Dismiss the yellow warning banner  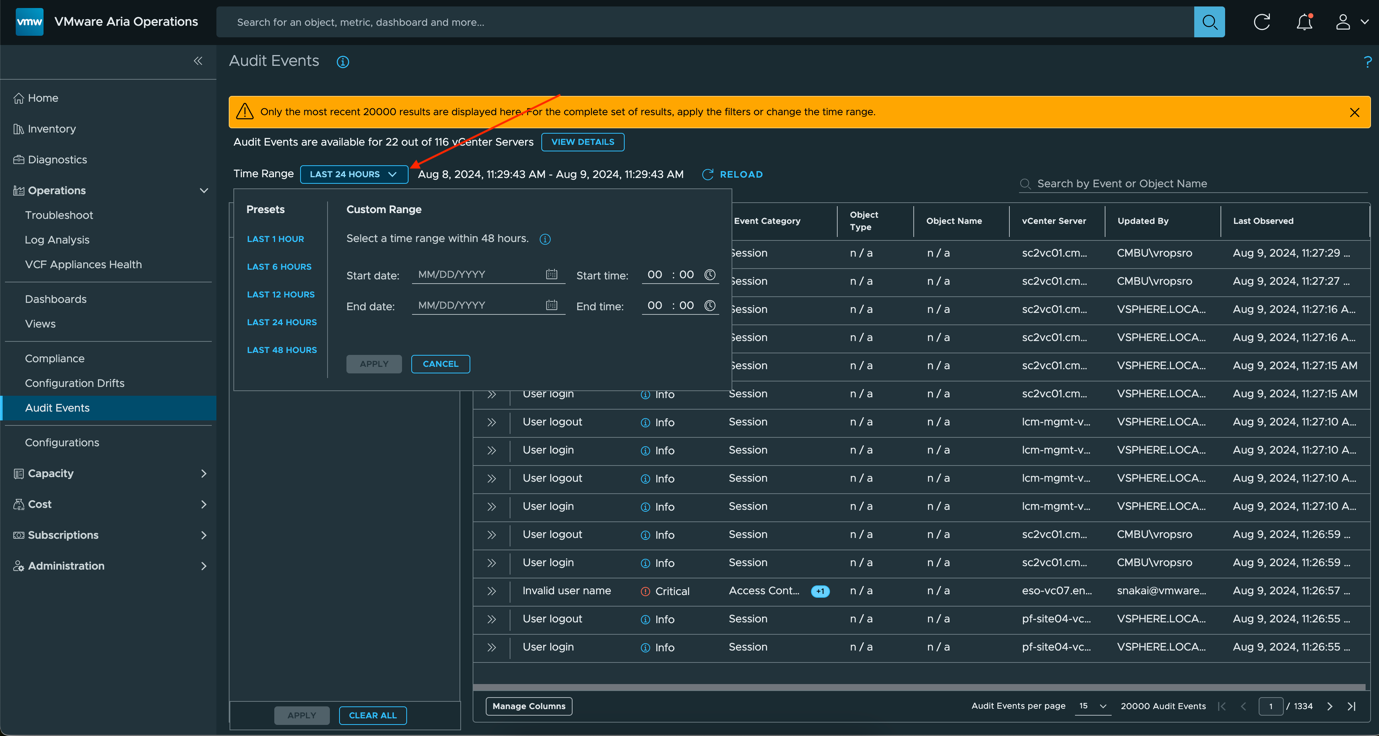(x=1354, y=112)
